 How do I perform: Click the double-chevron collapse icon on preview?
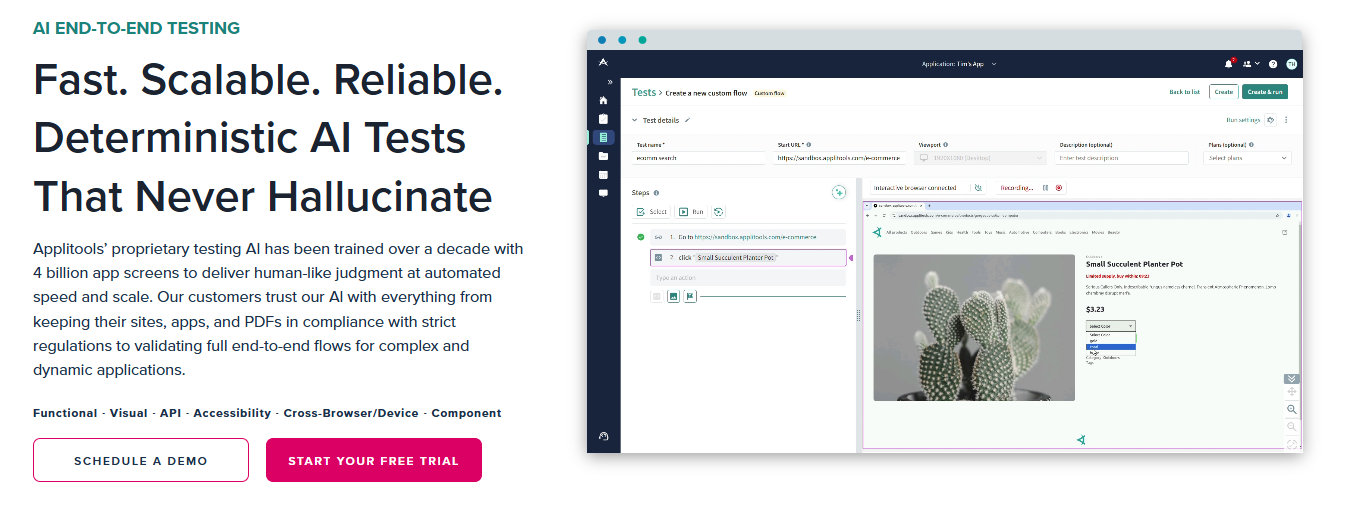tap(1292, 378)
